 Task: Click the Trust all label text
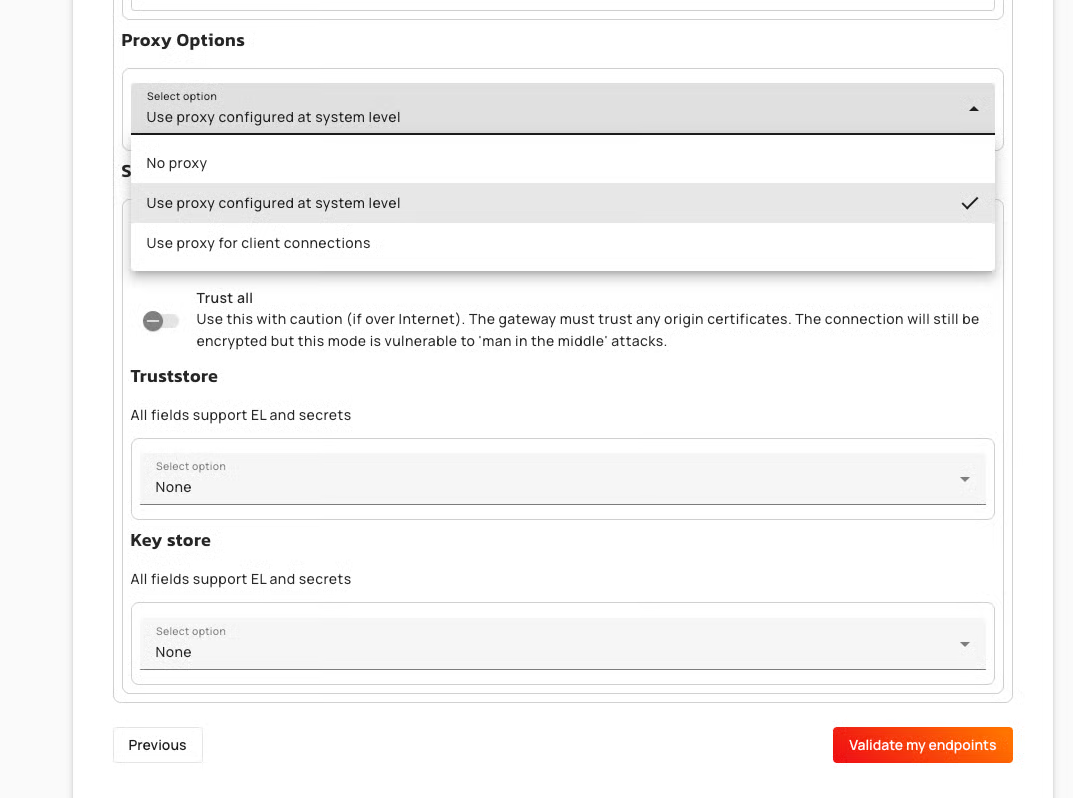(224, 298)
